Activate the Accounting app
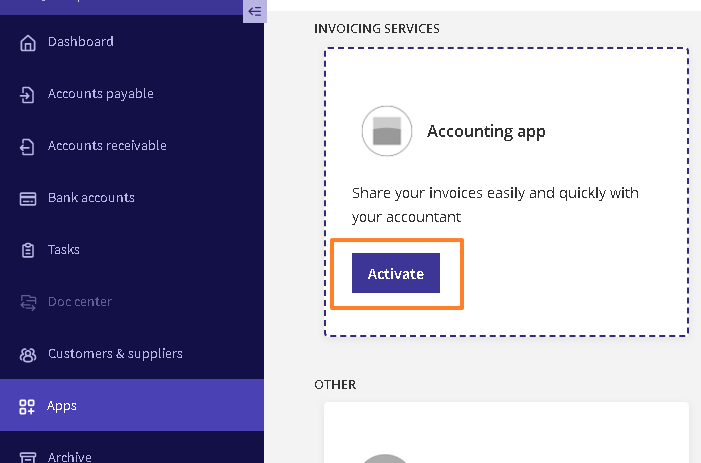701x463 pixels. coord(396,273)
